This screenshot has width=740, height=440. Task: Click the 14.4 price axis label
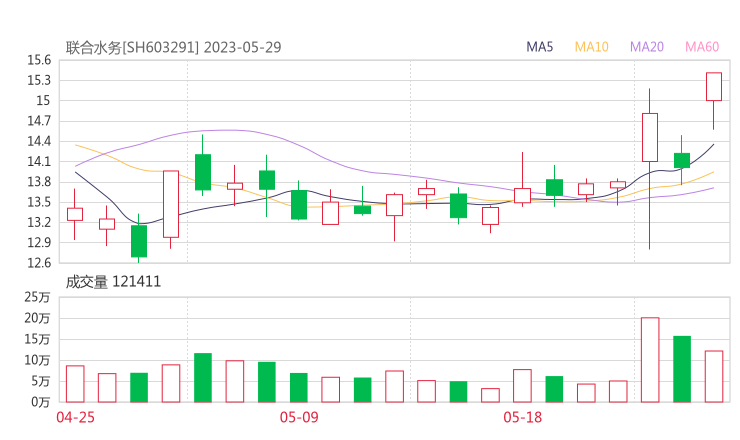(39, 141)
